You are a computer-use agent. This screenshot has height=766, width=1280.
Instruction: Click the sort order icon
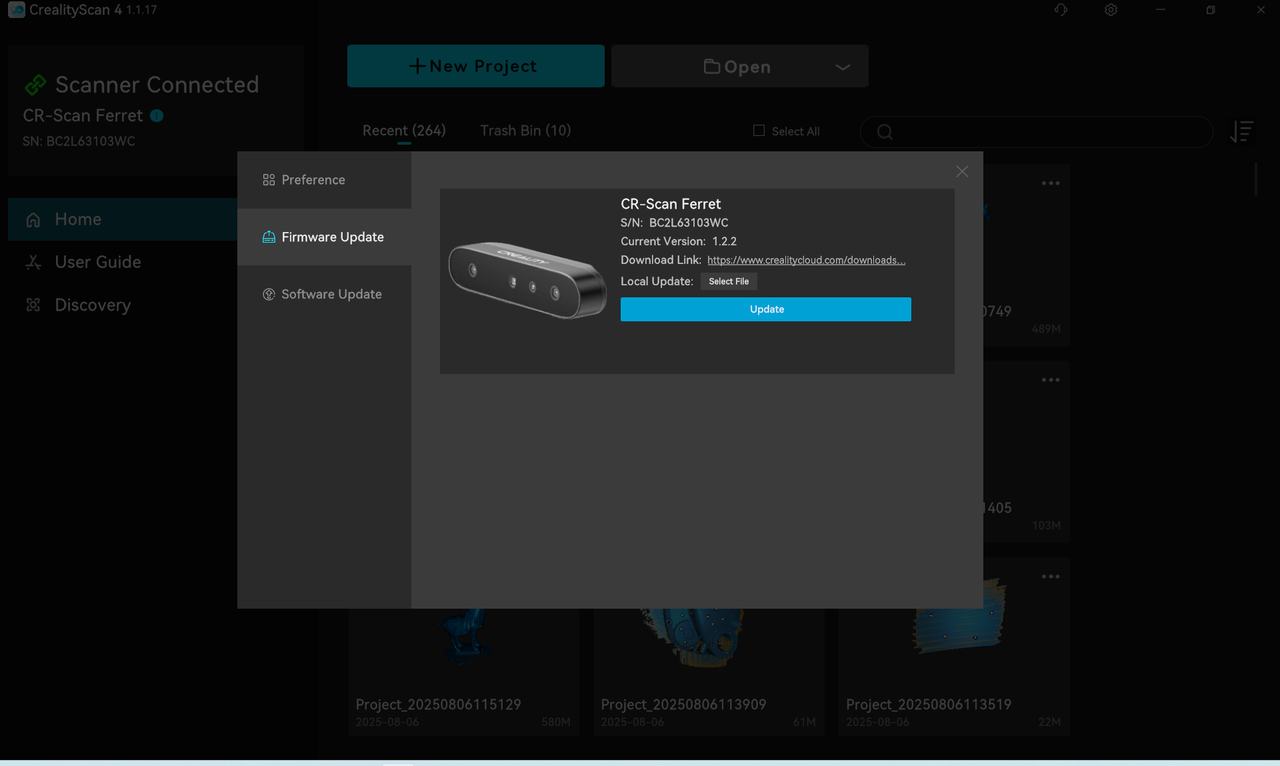point(1241,132)
